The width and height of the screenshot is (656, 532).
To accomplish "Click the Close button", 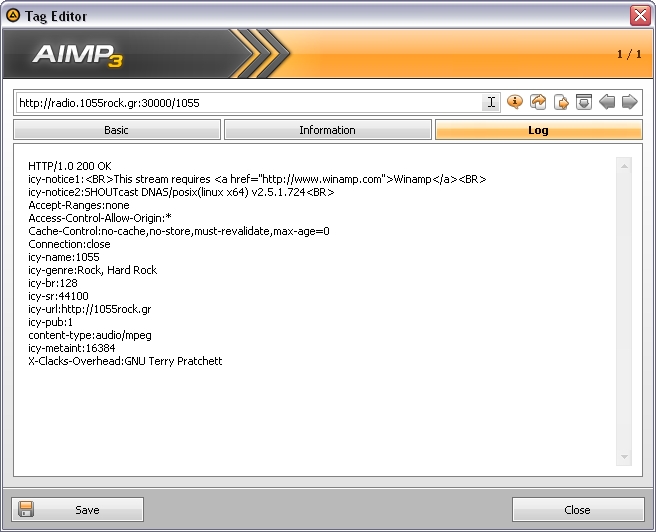I will pos(578,509).
